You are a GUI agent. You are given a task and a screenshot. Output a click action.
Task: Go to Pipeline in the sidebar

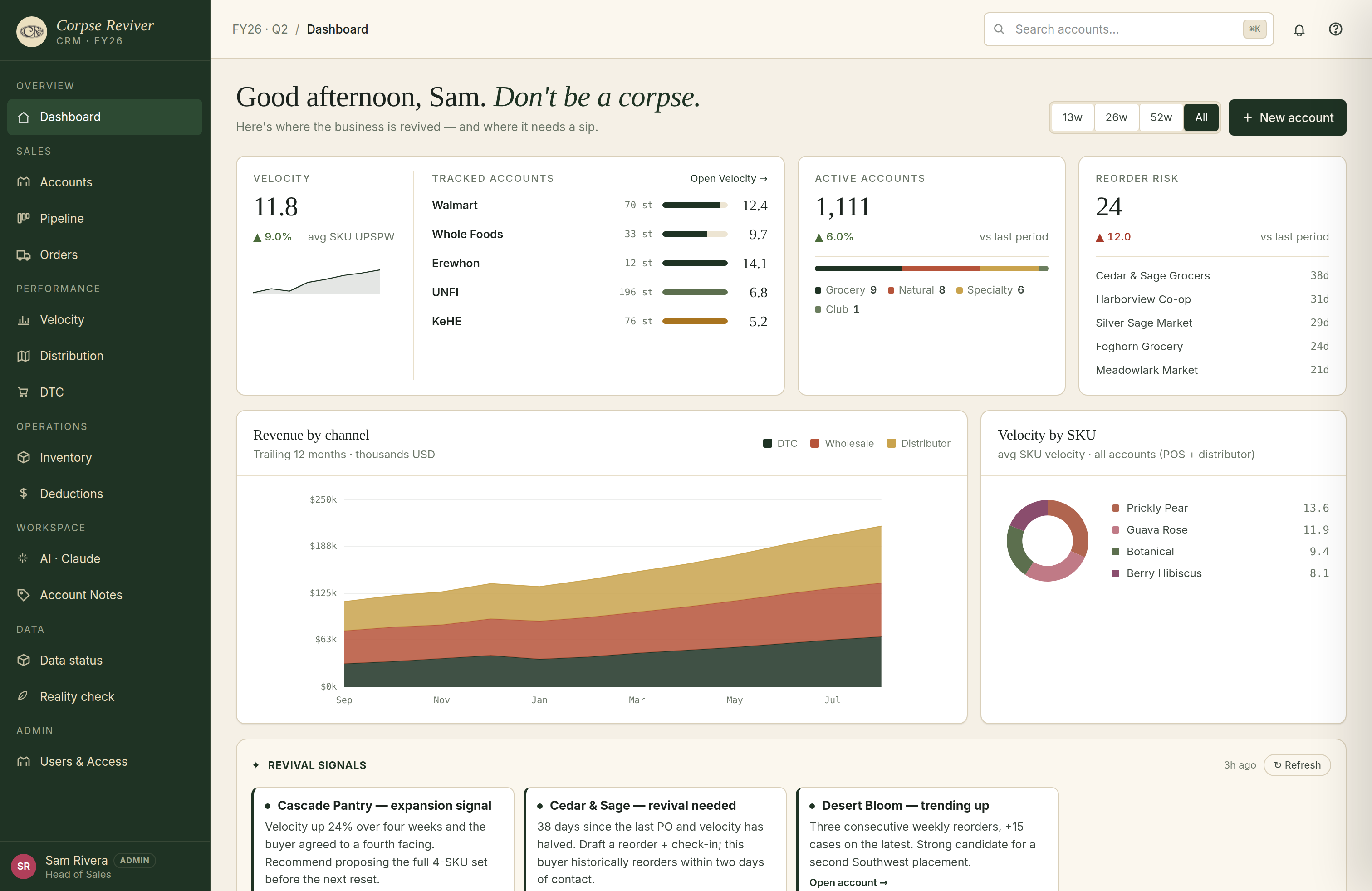pos(105,218)
